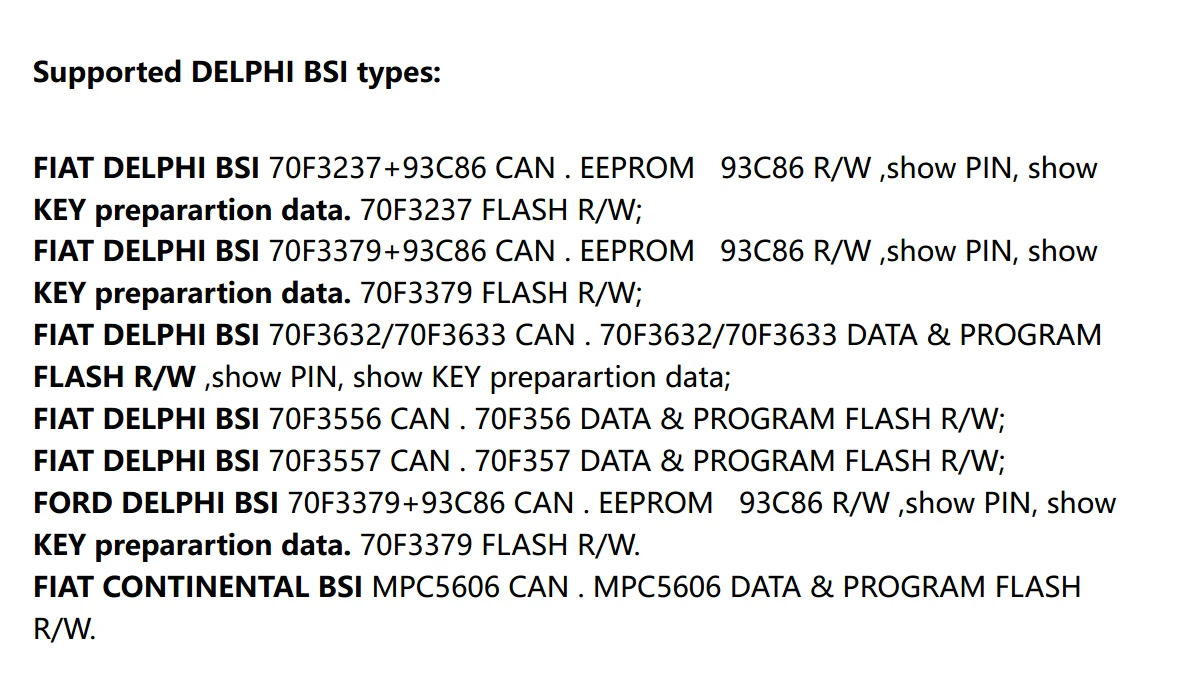1177x684 pixels.
Task: Click '70F3632/70F3633 DATA & PROGRAM' text
Action: (850, 335)
